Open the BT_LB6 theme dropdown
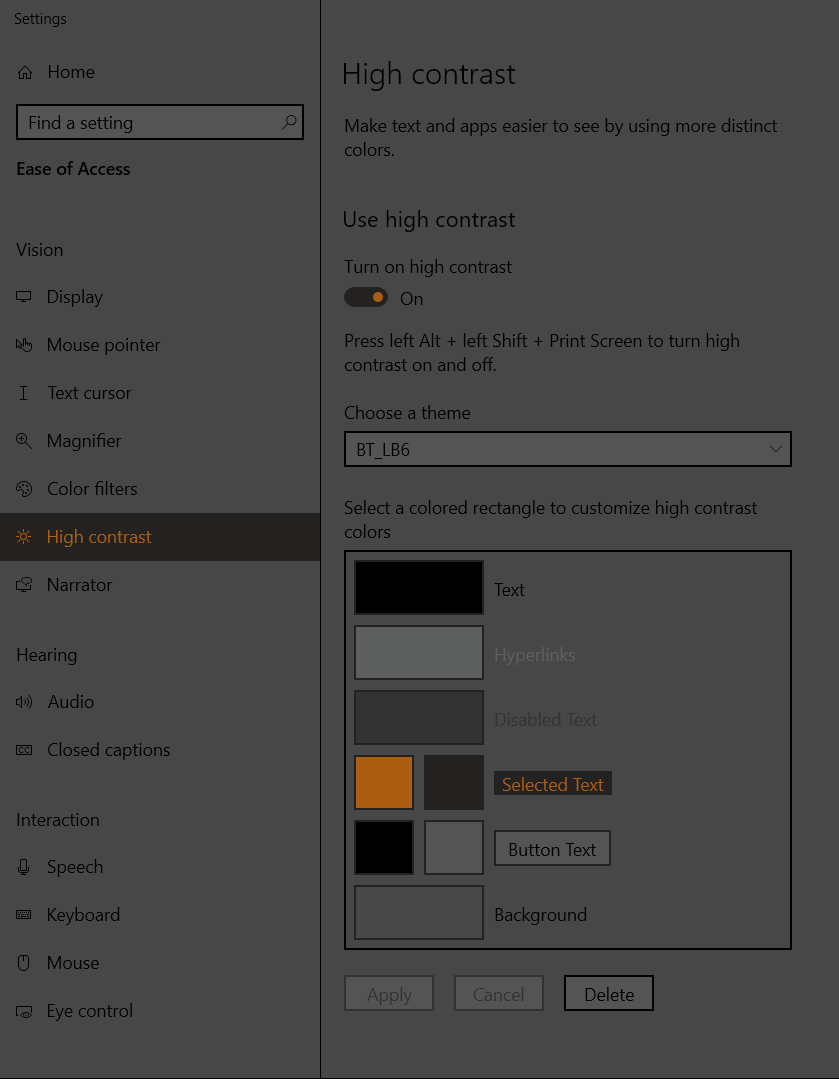839x1079 pixels. (568, 449)
